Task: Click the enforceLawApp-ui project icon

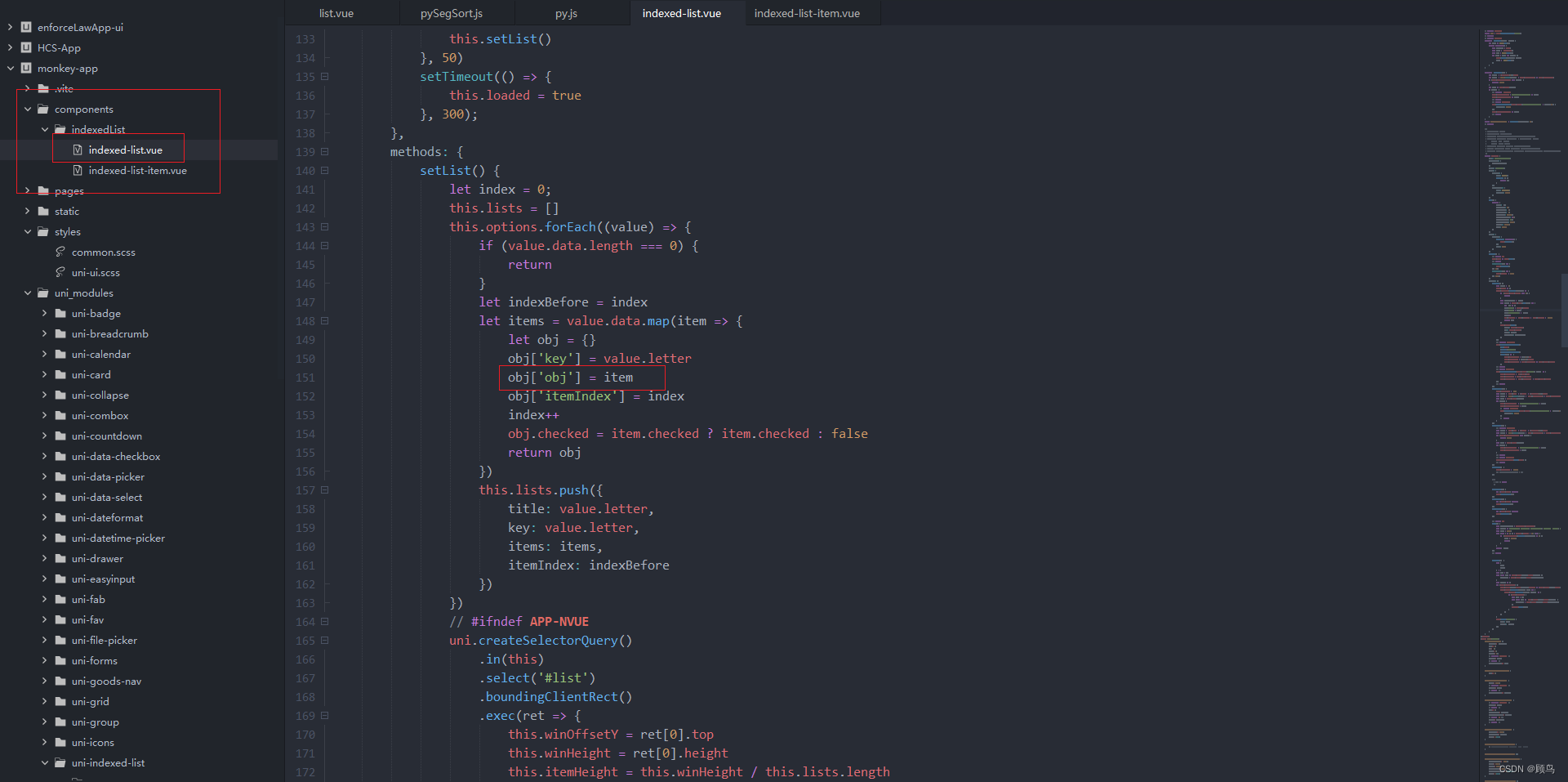Action: (x=26, y=27)
